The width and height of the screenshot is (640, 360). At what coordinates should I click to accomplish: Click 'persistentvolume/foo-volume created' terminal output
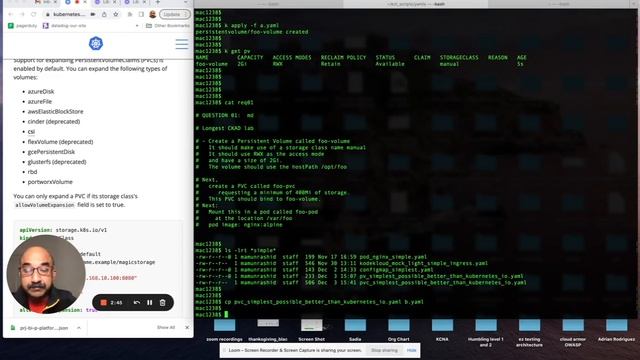coord(252,32)
